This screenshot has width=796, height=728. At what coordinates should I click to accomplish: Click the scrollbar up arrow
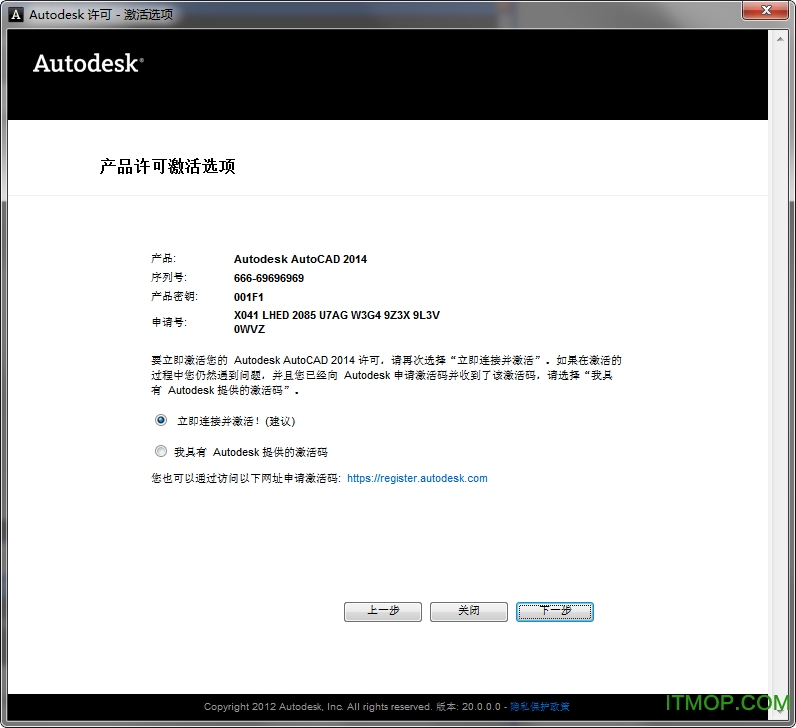780,39
